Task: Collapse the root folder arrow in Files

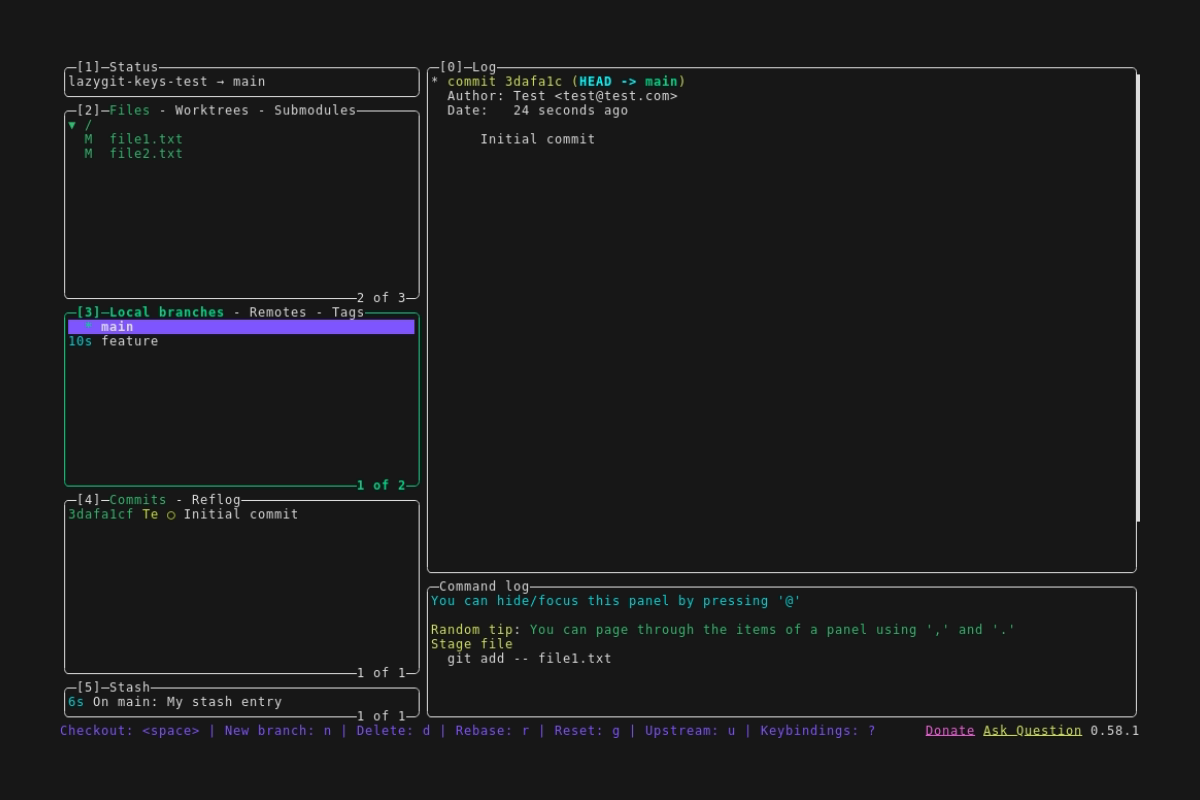Action: 72,125
